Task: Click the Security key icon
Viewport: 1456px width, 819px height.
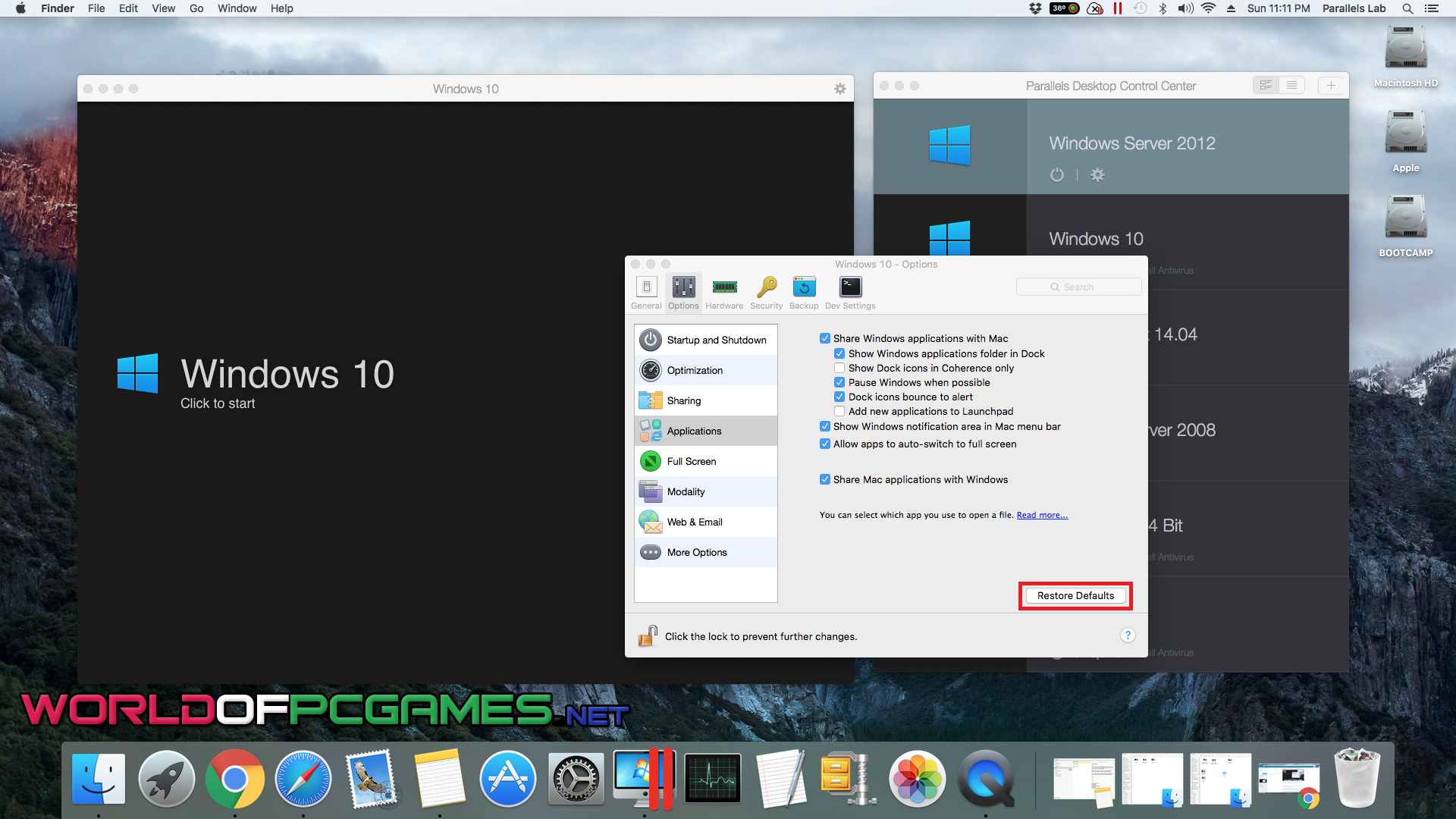Action: pos(766,287)
